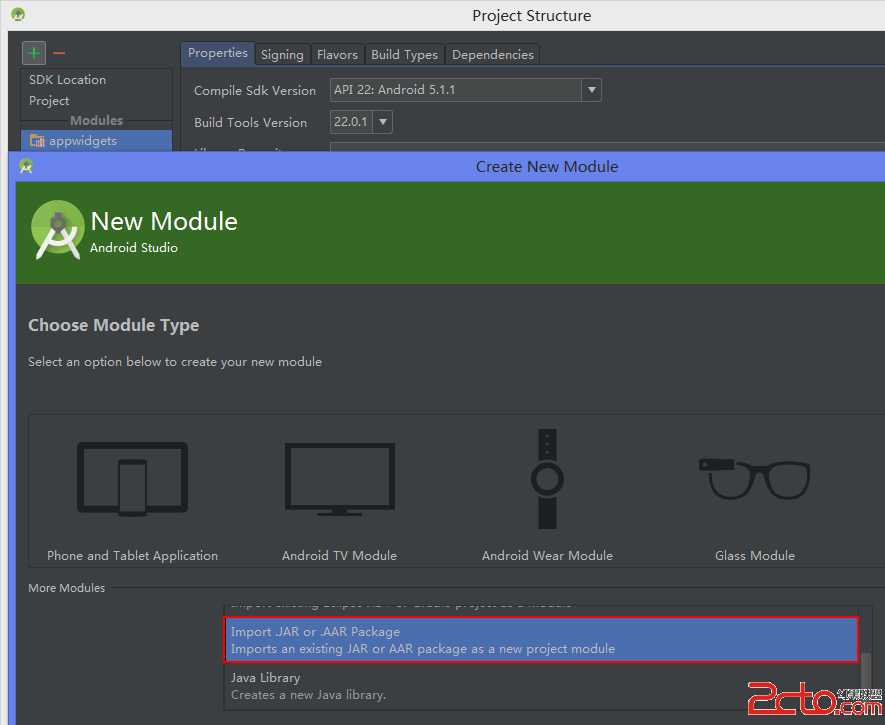
Task: Click 'Creates a new Java library.' description
Action: [x=308, y=695]
